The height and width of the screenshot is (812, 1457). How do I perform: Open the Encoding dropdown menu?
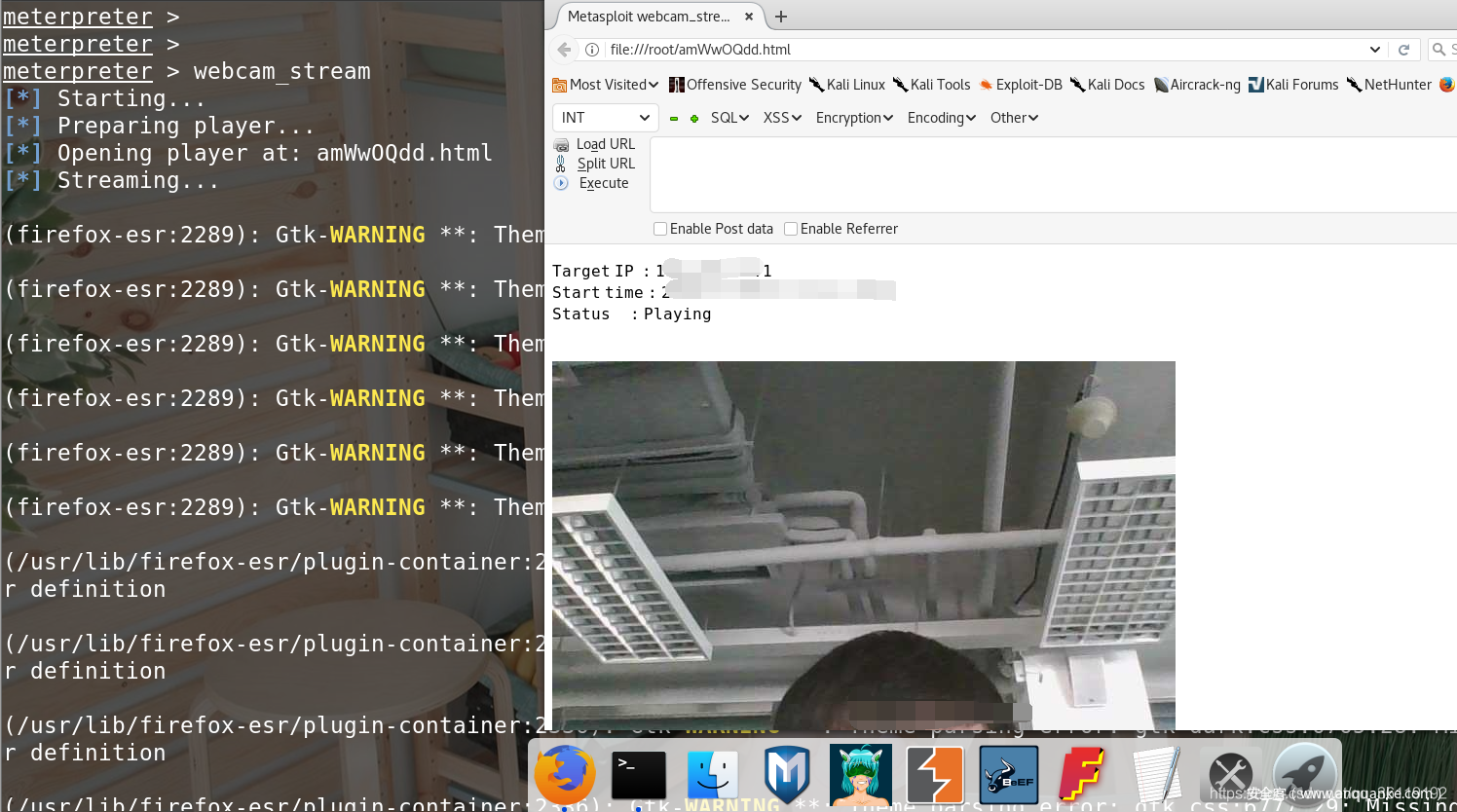tap(942, 118)
